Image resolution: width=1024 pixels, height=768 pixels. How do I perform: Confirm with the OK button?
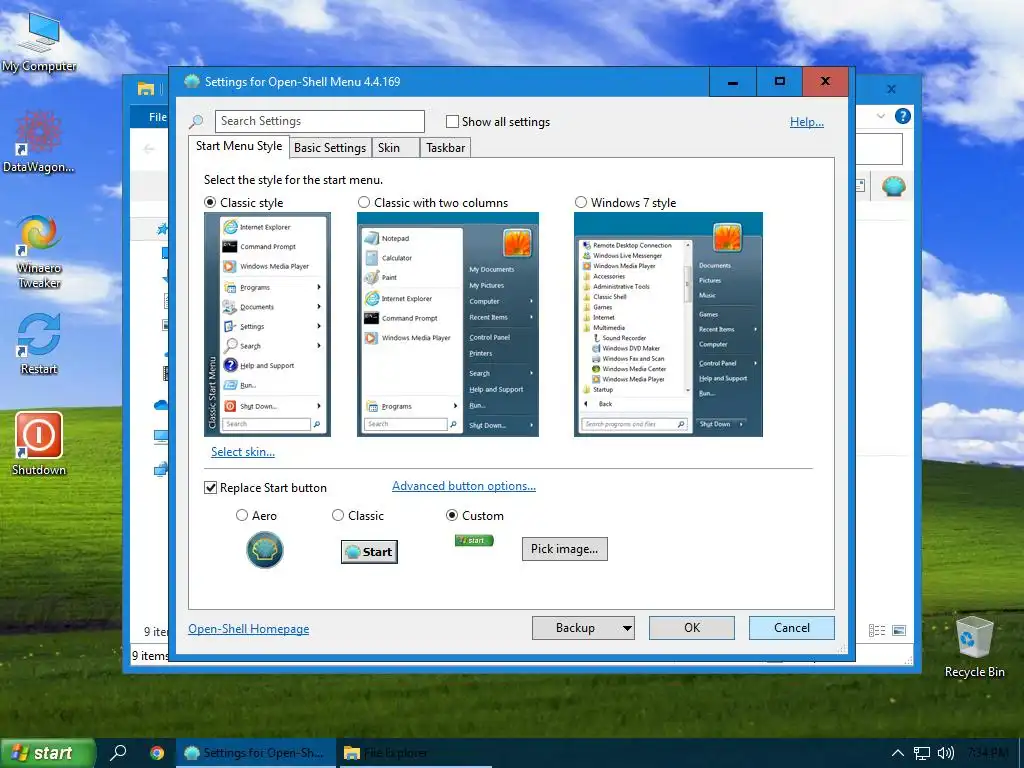click(692, 628)
